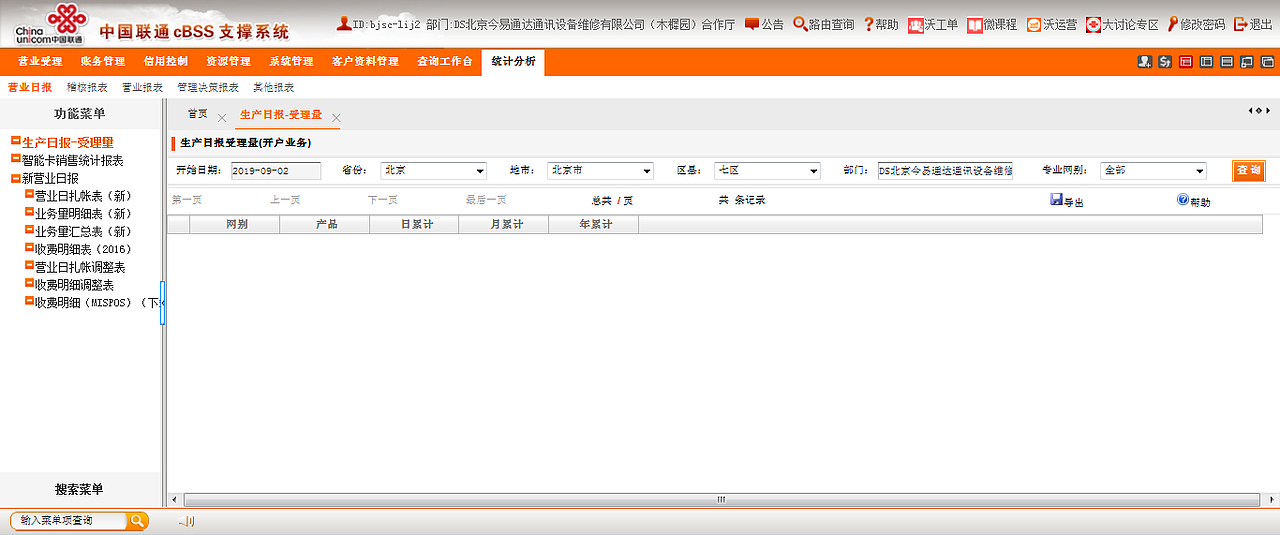Image resolution: width=1280 pixels, height=535 pixels.
Task: Go to 第一页 first page
Action: [x=187, y=200]
